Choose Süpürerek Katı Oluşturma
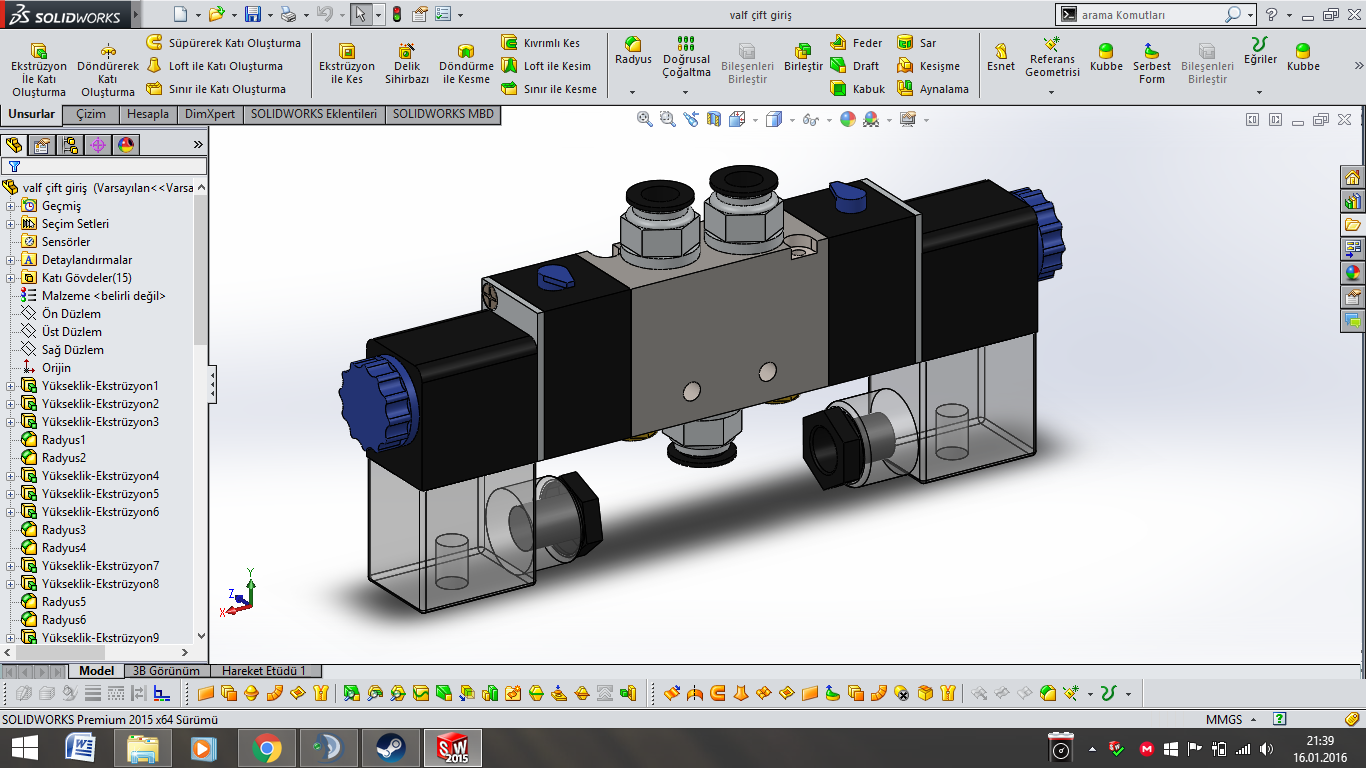Image resolution: width=1366 pixels, height=768 pixels. coord(223,43)
